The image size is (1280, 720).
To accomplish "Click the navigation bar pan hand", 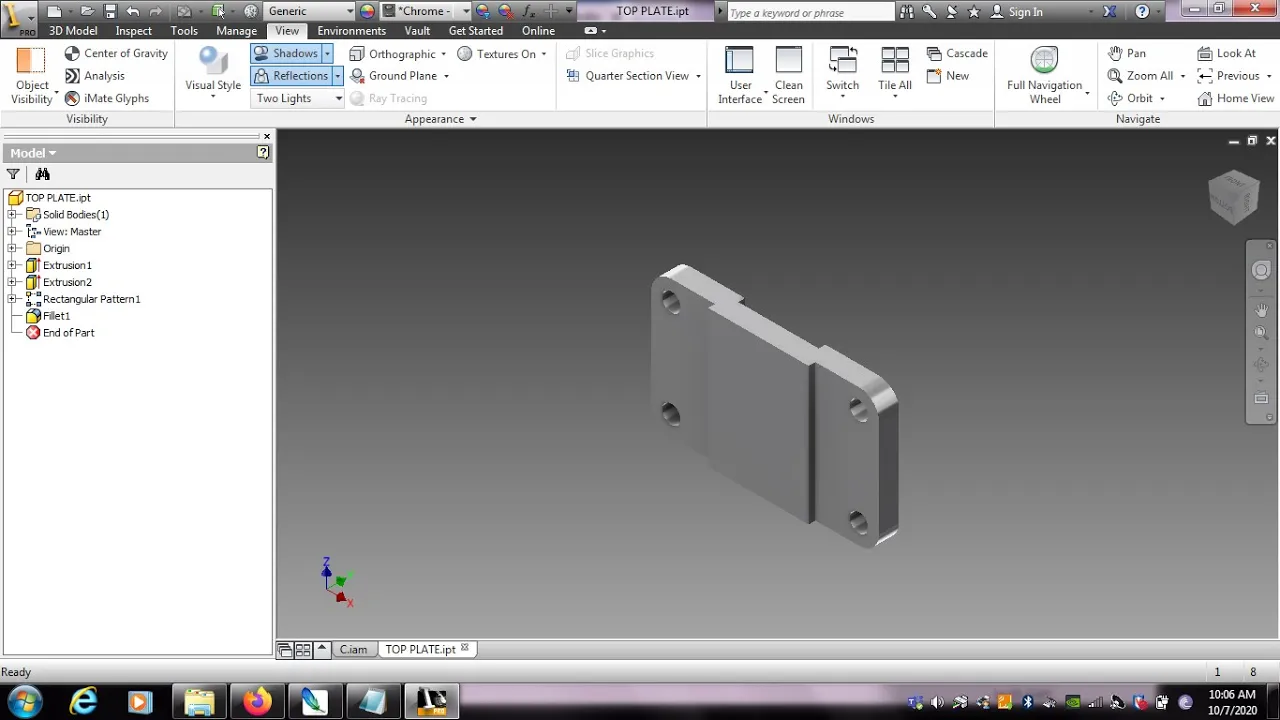I will (x=1261, y=311).
